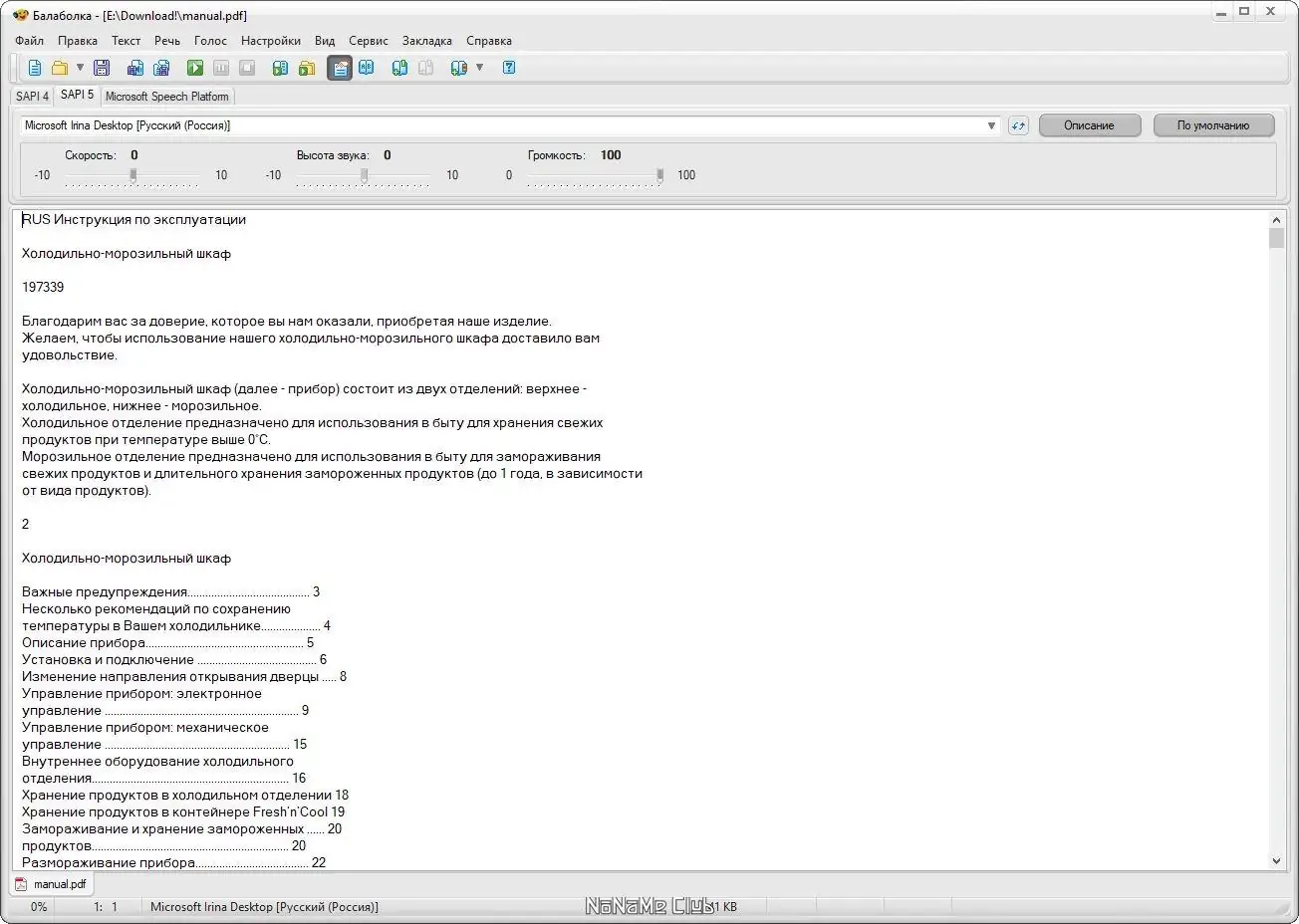Click the По умолчанию button

tap(1213, 125)
